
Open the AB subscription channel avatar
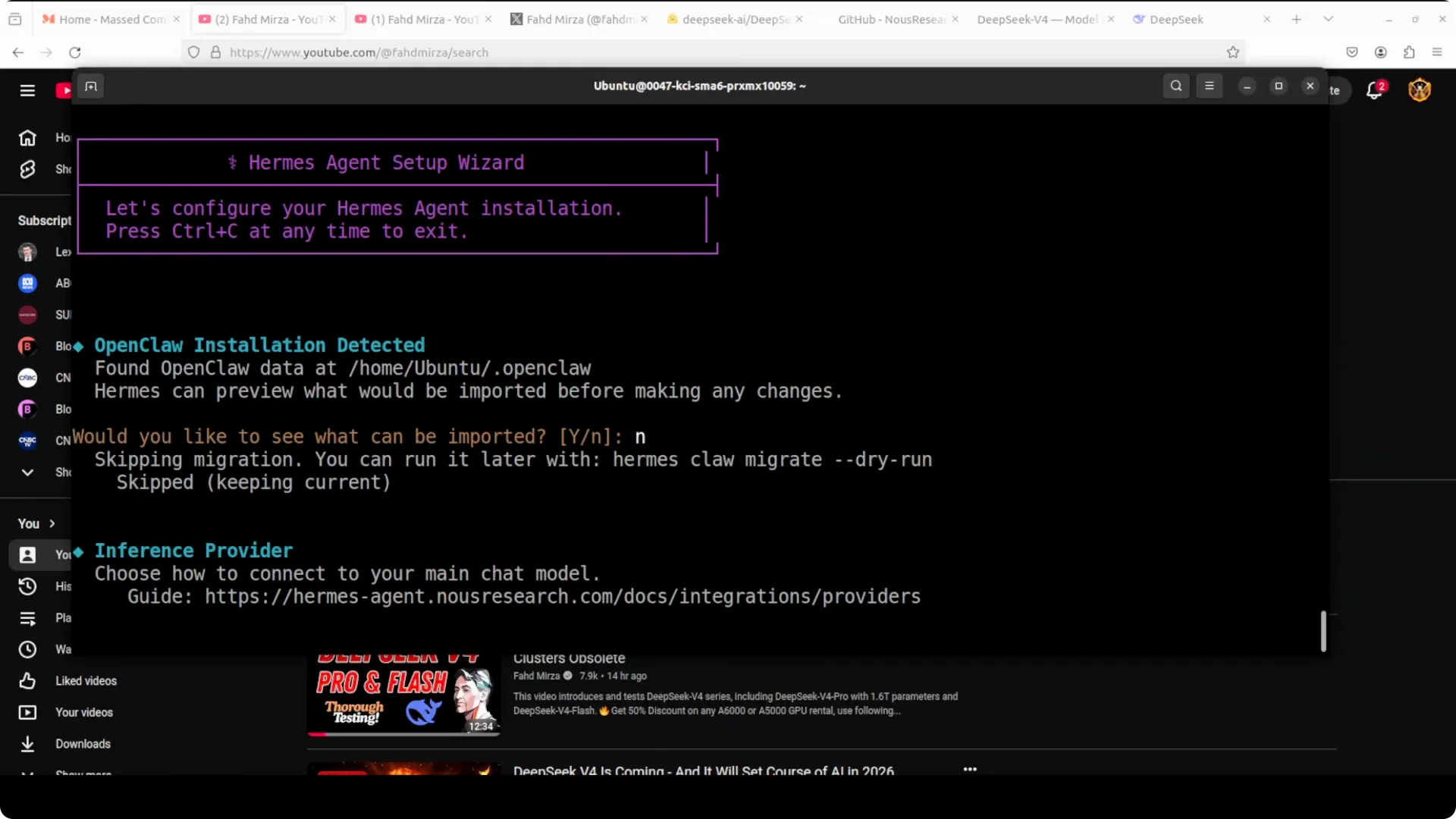27,284
